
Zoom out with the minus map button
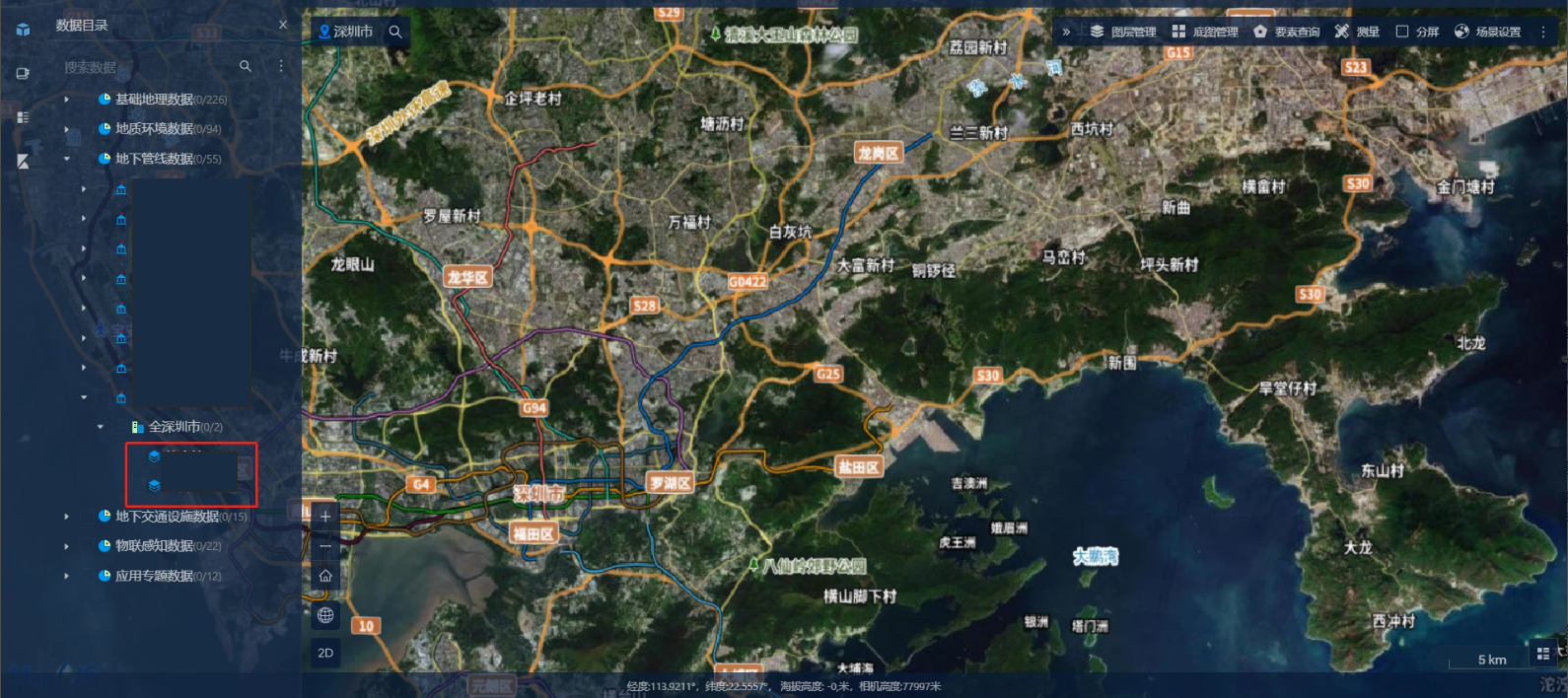click(x=325, y=546)
